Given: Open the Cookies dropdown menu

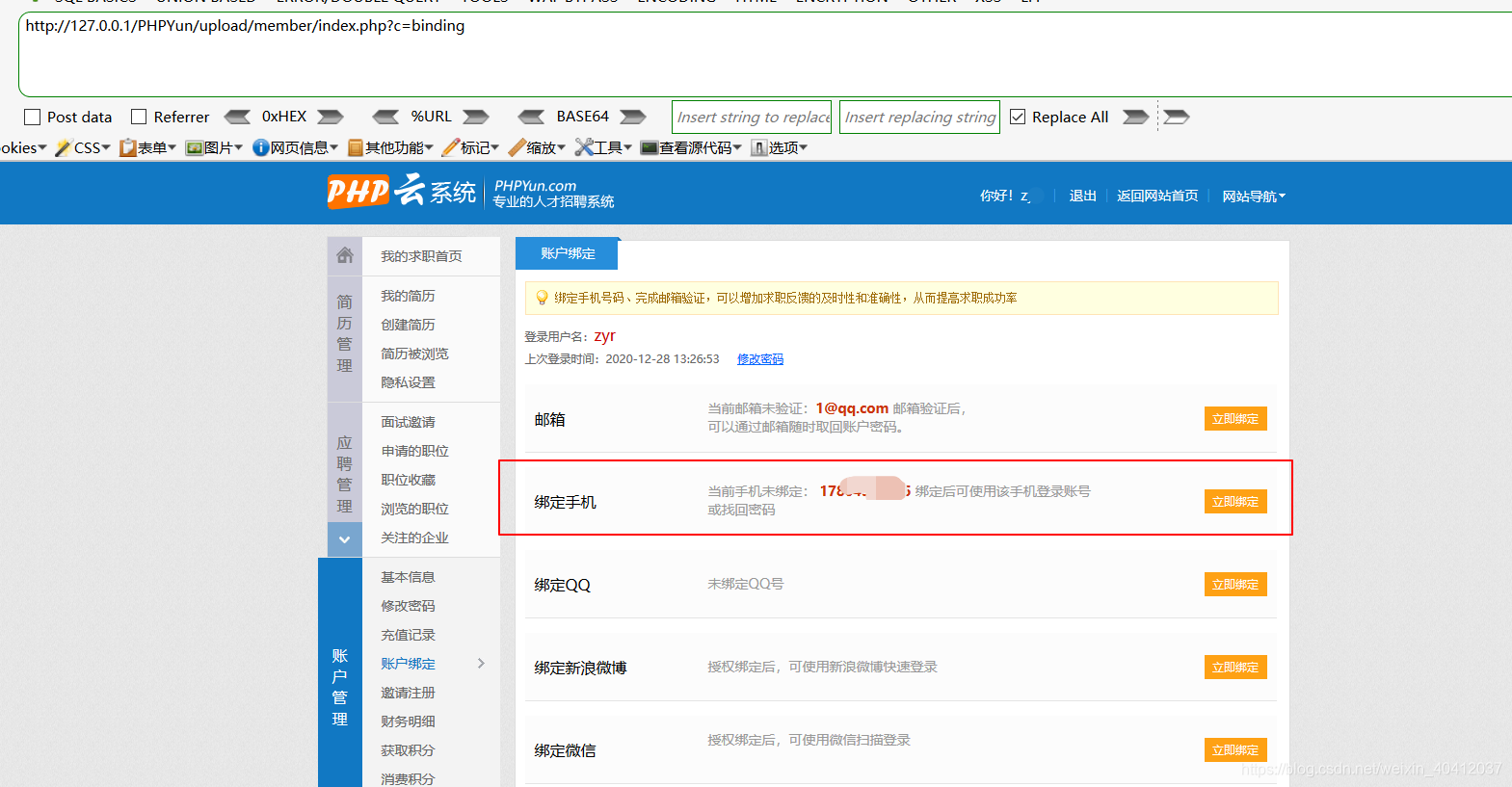Looking at the screenshot, I should point(23,147).
